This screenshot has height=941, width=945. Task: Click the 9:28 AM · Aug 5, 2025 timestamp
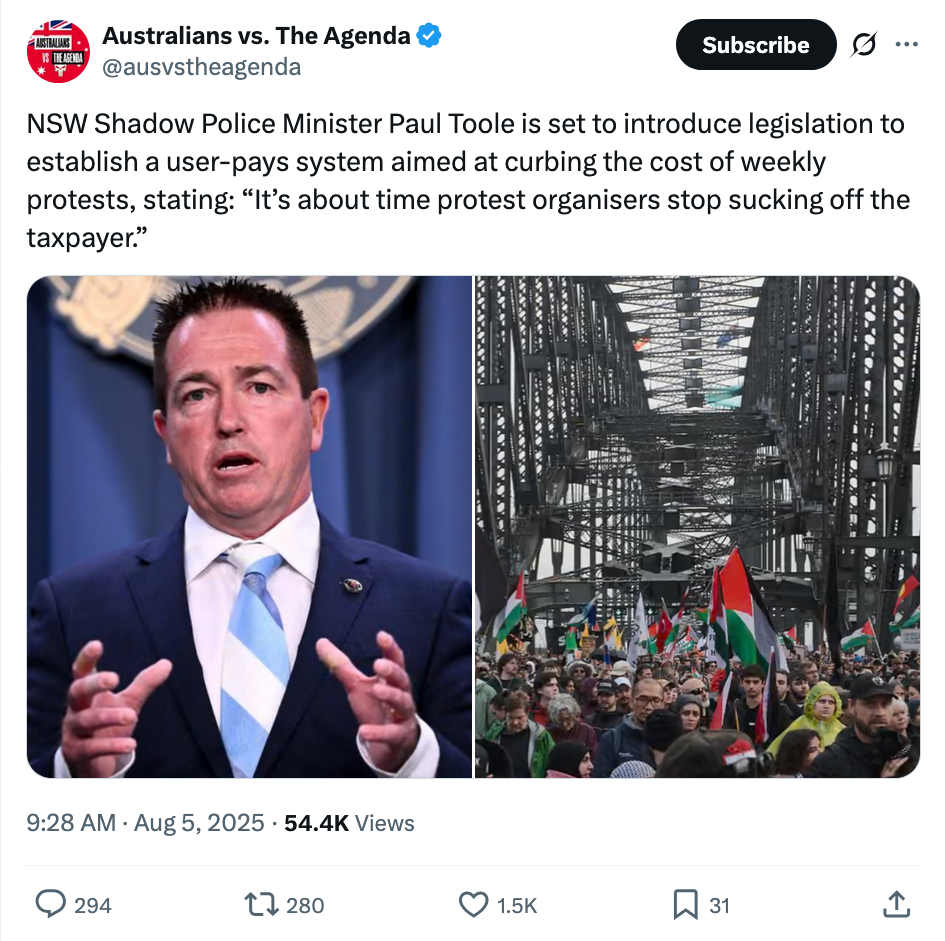pyautogui.click(x=145, y=823)
